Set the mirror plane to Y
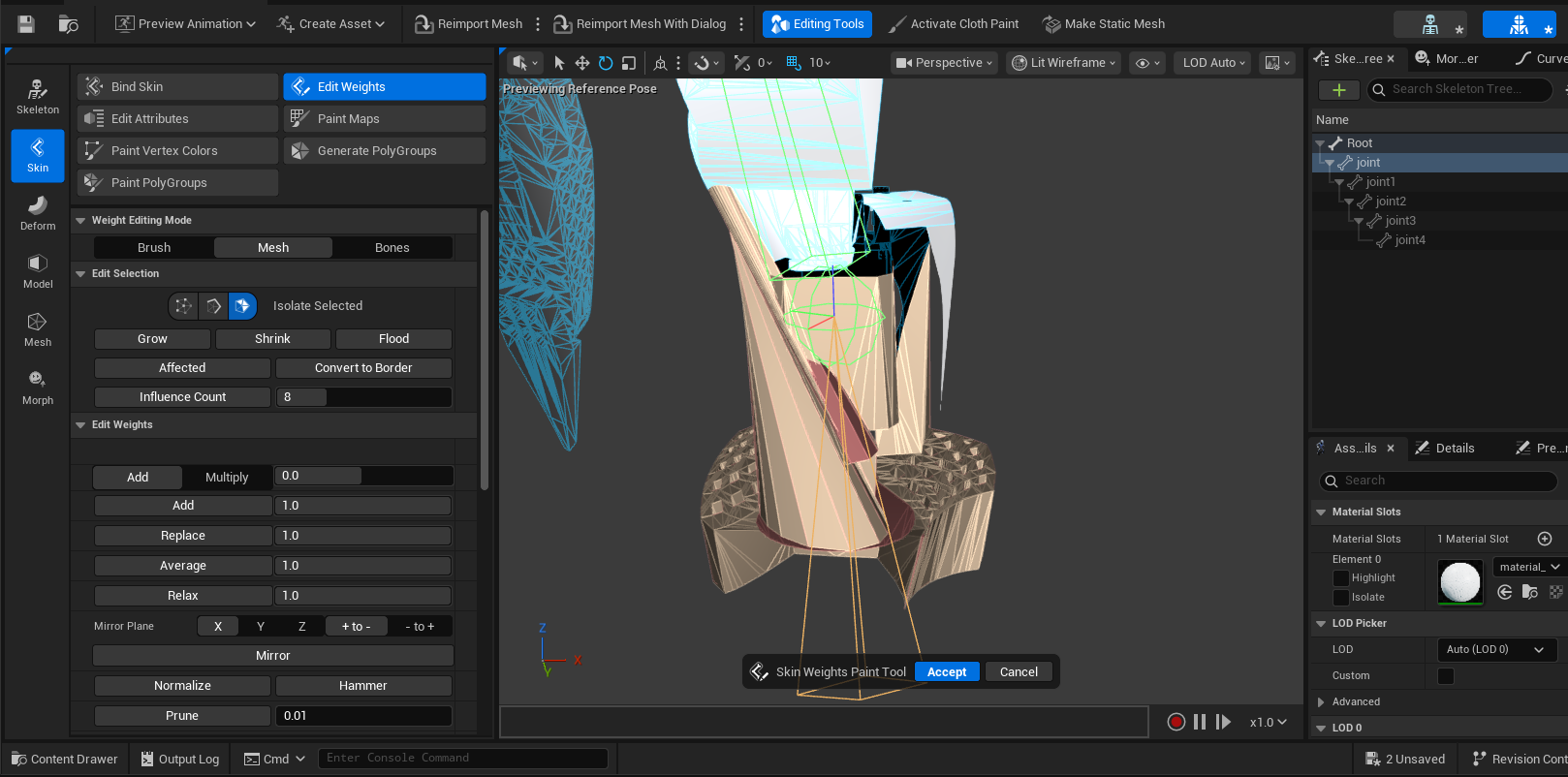 pyautogui.click(x=261, y=627)
